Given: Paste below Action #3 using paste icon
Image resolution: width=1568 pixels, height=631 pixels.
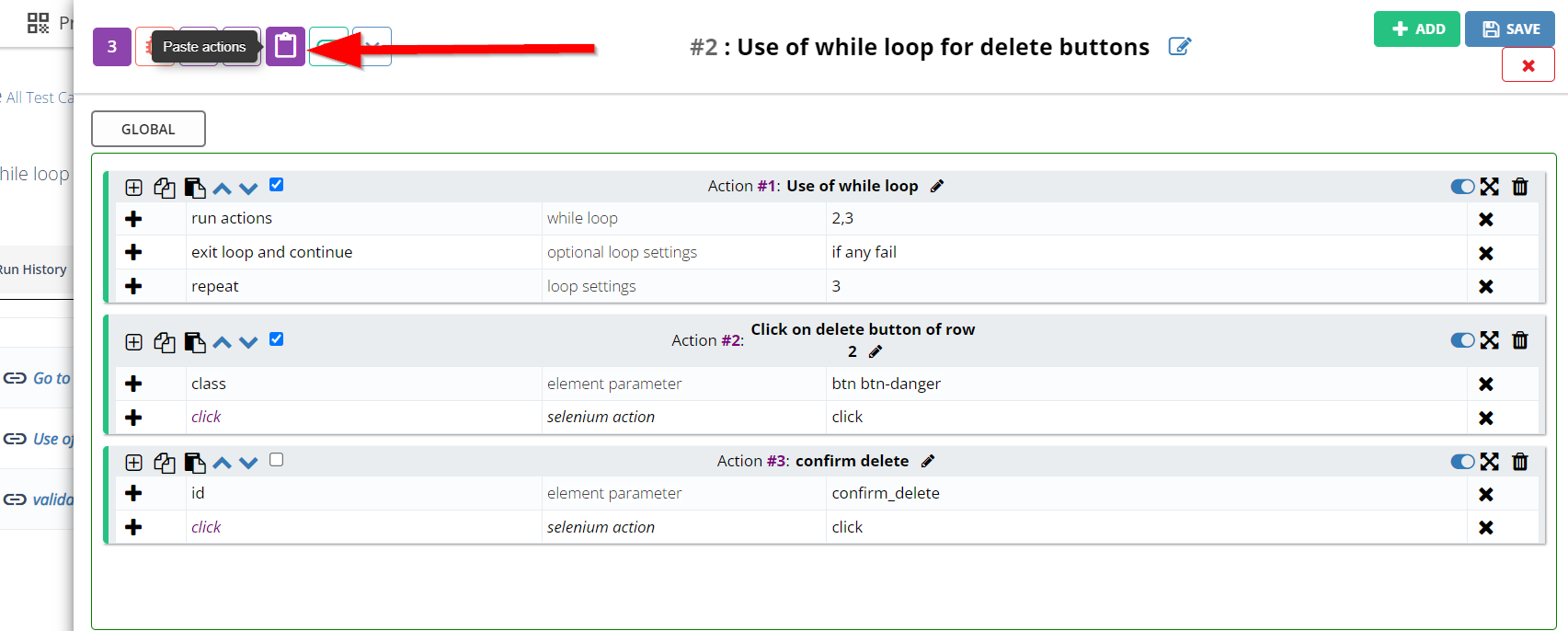Looking at the screenshot, I should [x=194, y=463].
